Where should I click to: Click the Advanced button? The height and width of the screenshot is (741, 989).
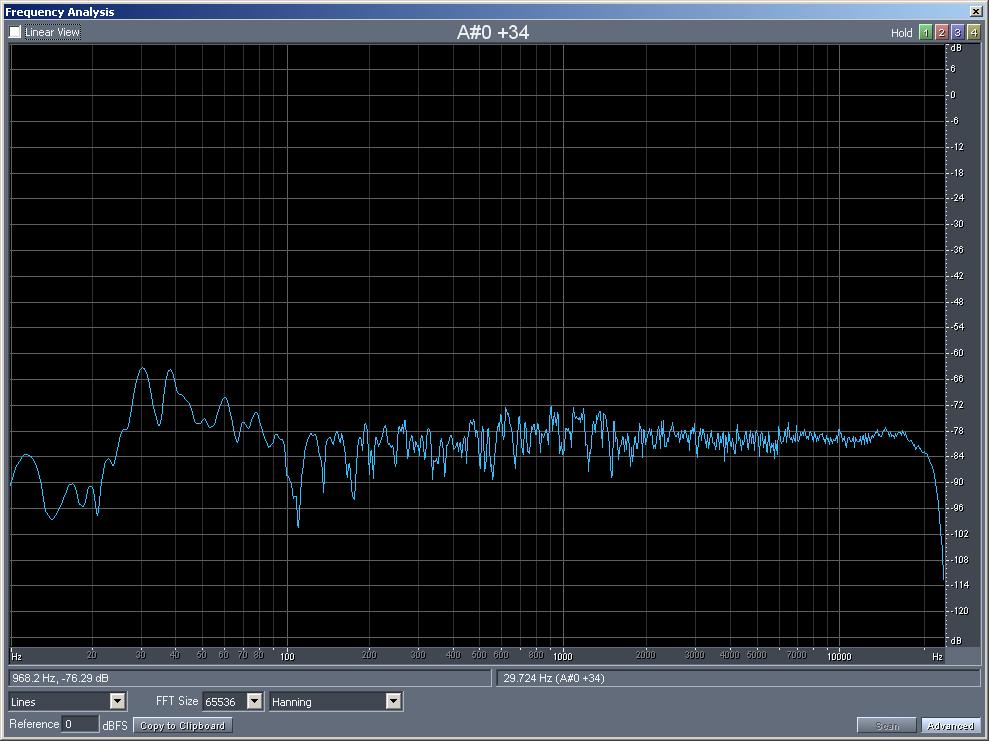coord(951,726)
